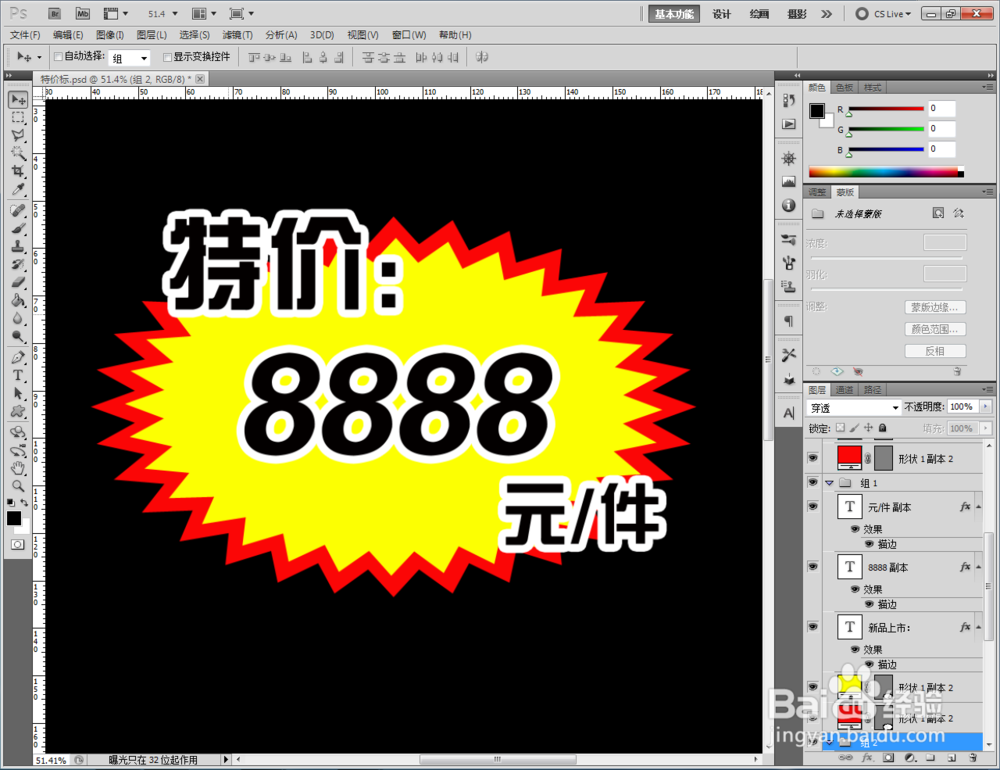Image resolution: width=1000 pixels, height=770 pixels.
Task: Select the Type tool in the toolbar
Action: point(17,375)
